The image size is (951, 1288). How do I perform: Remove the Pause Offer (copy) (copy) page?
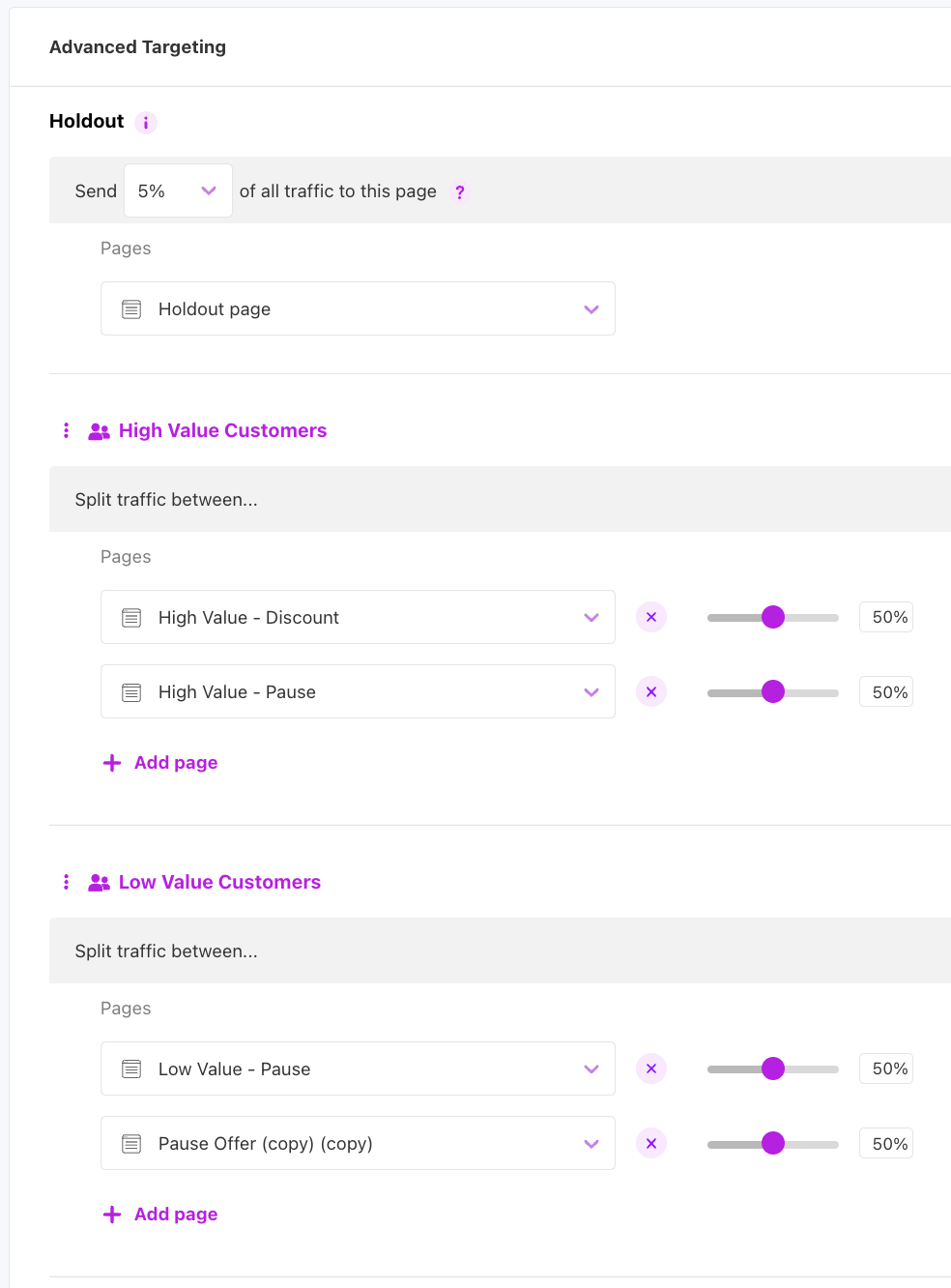[651, 1143]
